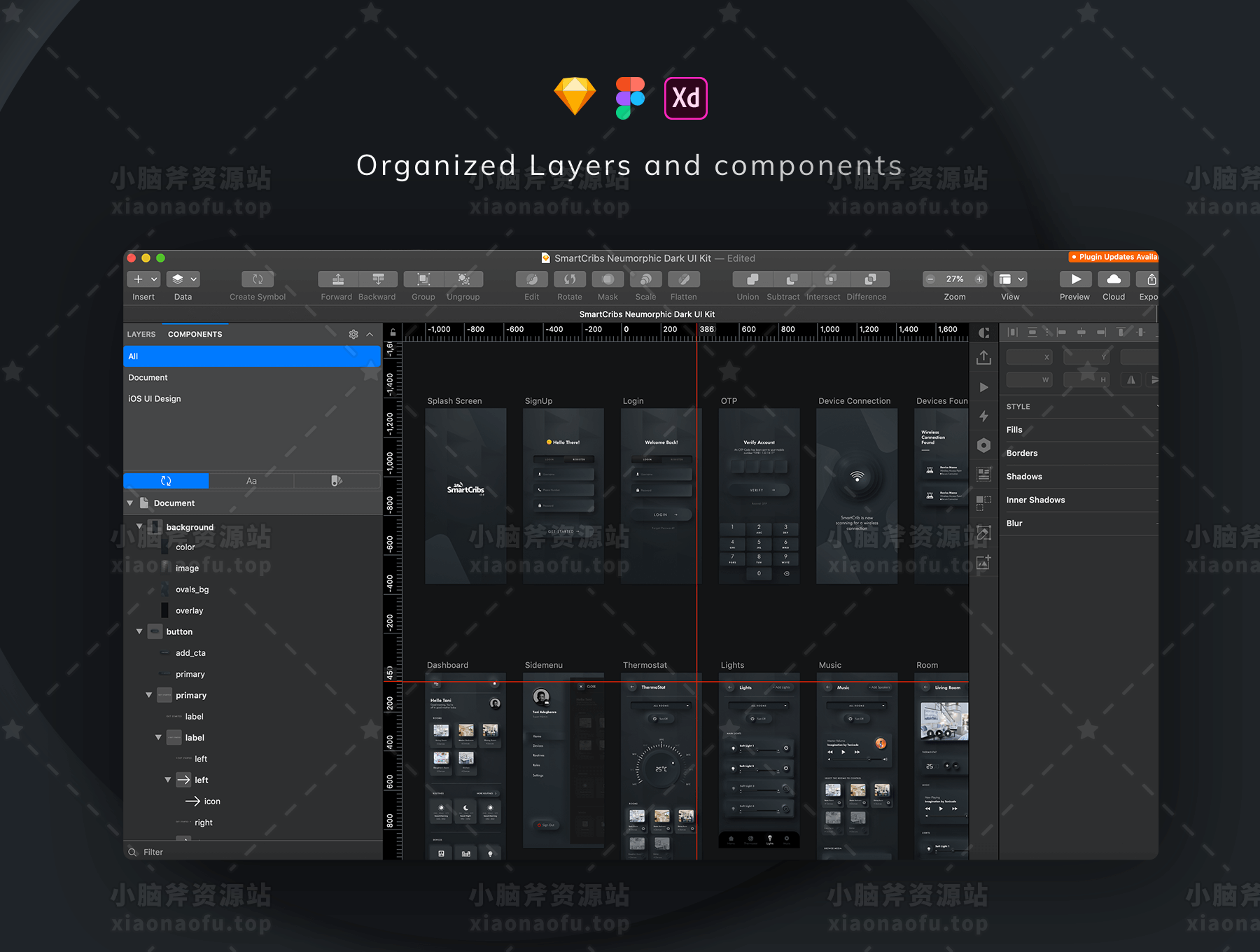1260x952 pixels.
Task: Click the Backward arrange icon
Action: [x=378, y=279]
